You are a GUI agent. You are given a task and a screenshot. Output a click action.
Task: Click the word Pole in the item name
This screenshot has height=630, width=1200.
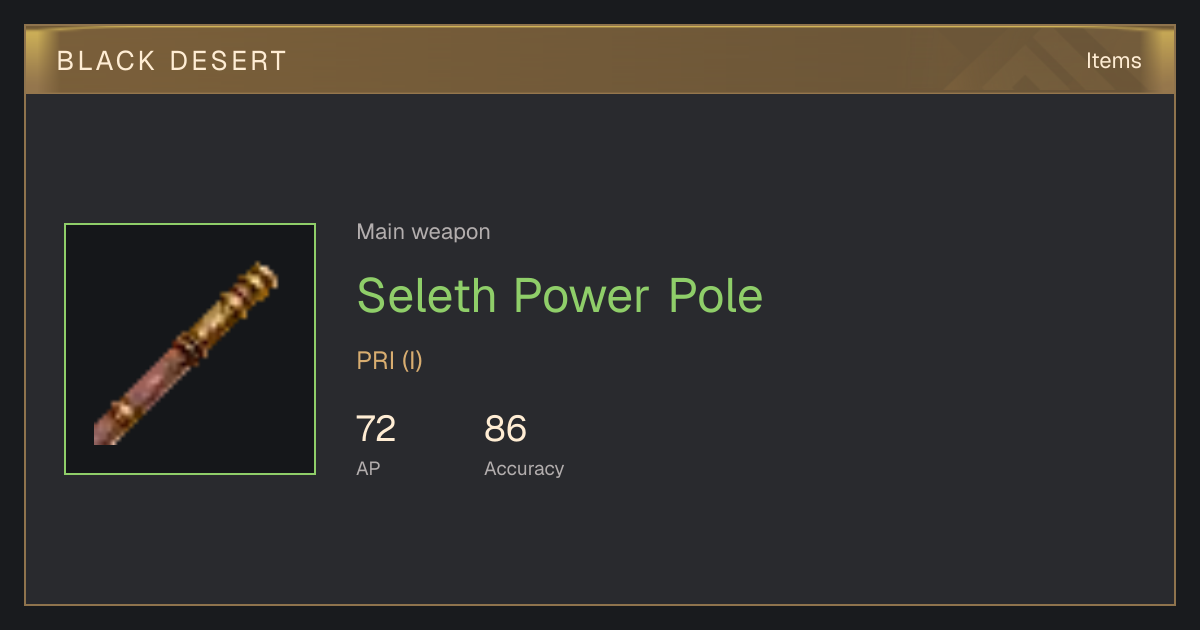coord(715,295)
